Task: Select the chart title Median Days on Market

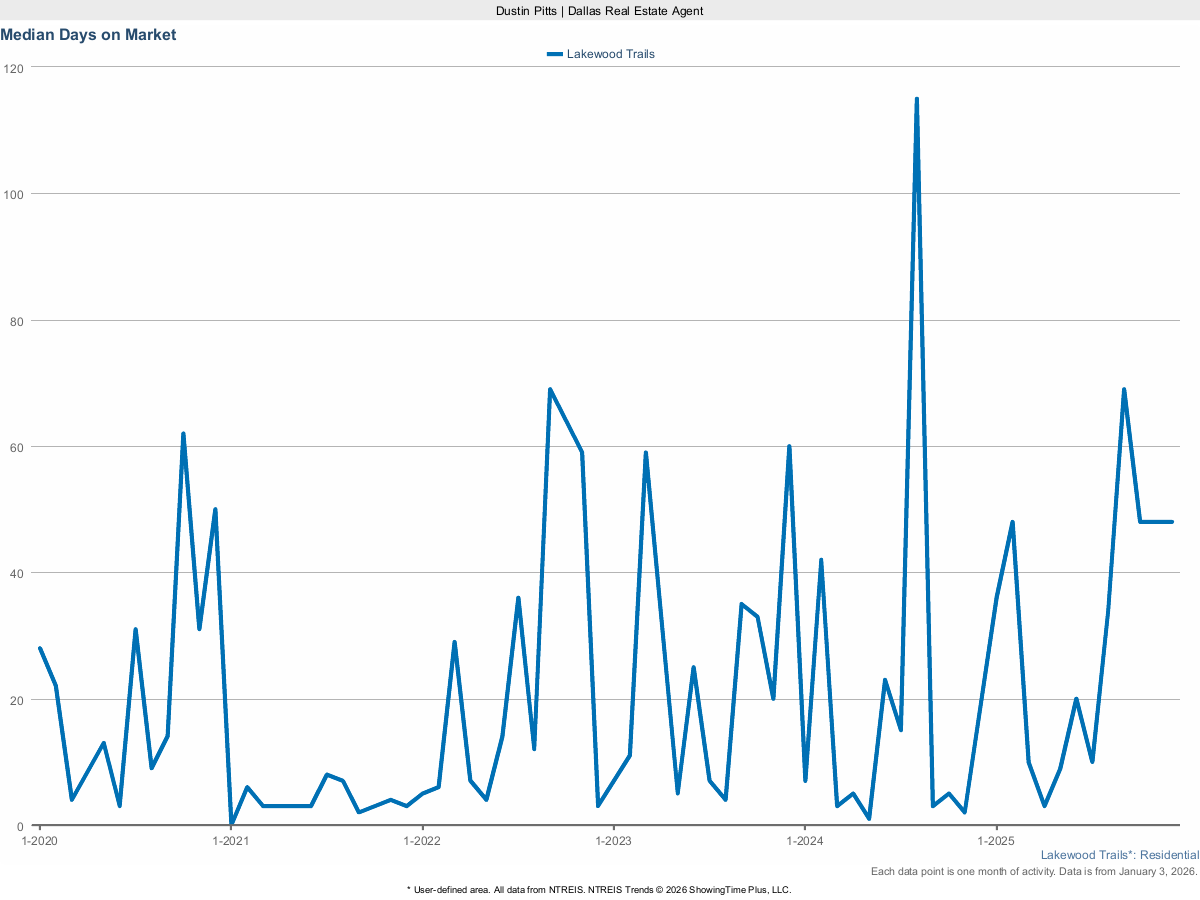Action: coord(88,34)
